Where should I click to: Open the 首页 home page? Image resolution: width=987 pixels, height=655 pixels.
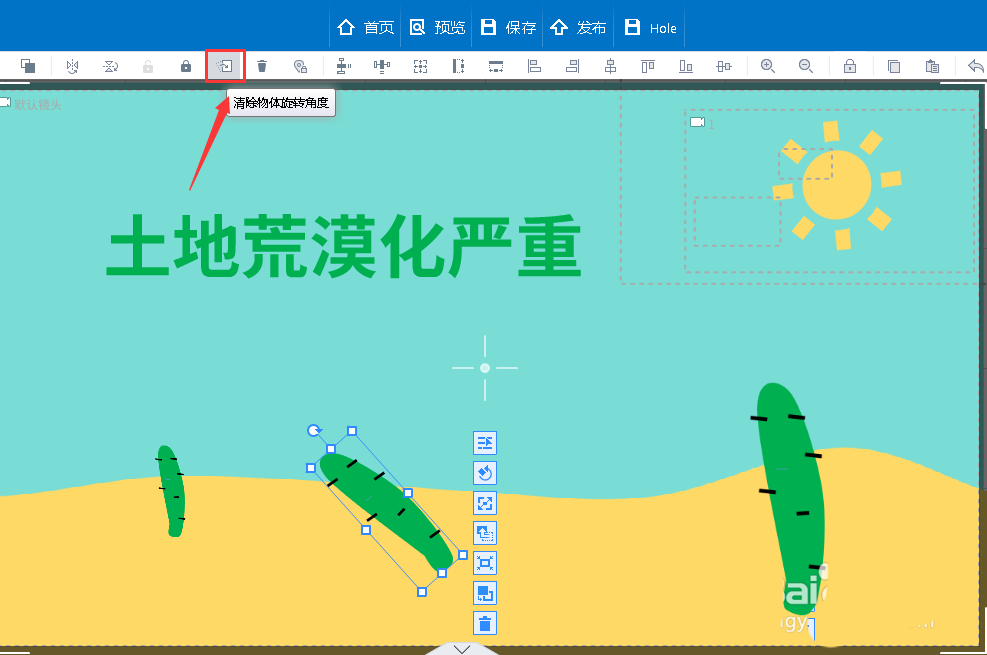click(x=365, y=28)
